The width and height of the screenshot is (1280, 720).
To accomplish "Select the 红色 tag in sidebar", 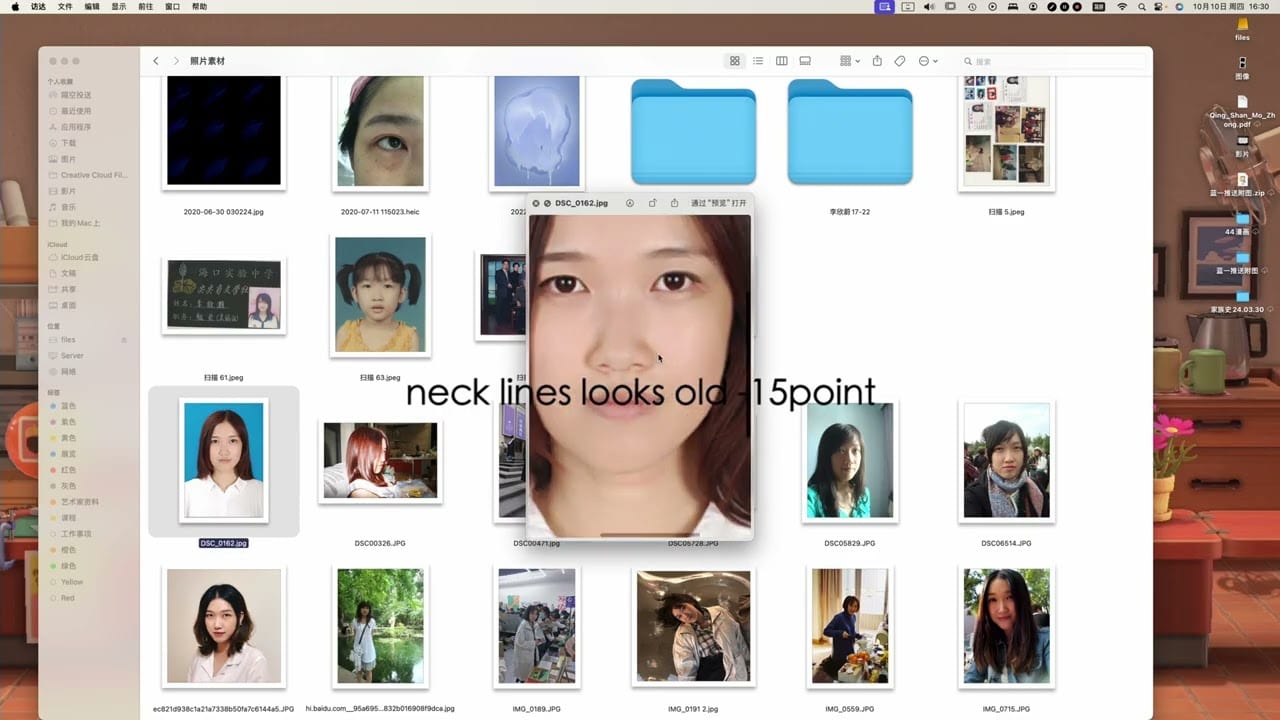I will click(x=68, y=470).
